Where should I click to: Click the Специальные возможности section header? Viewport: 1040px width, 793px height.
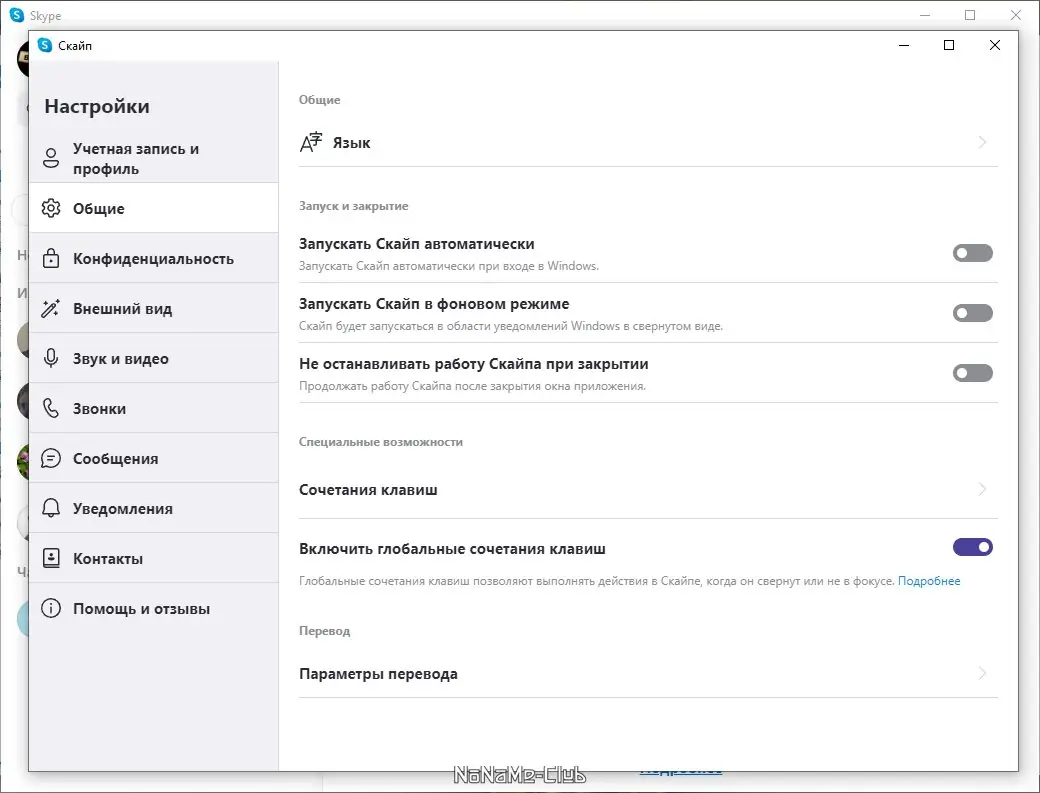point(381,442)
